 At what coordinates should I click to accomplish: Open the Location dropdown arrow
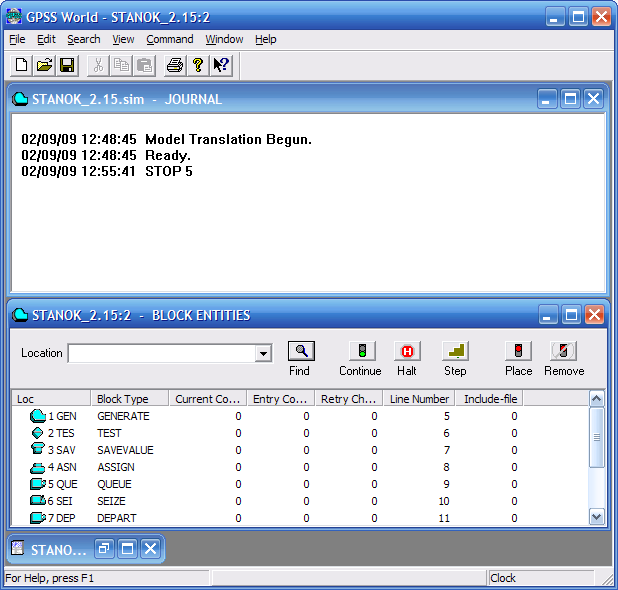(263, 353)
